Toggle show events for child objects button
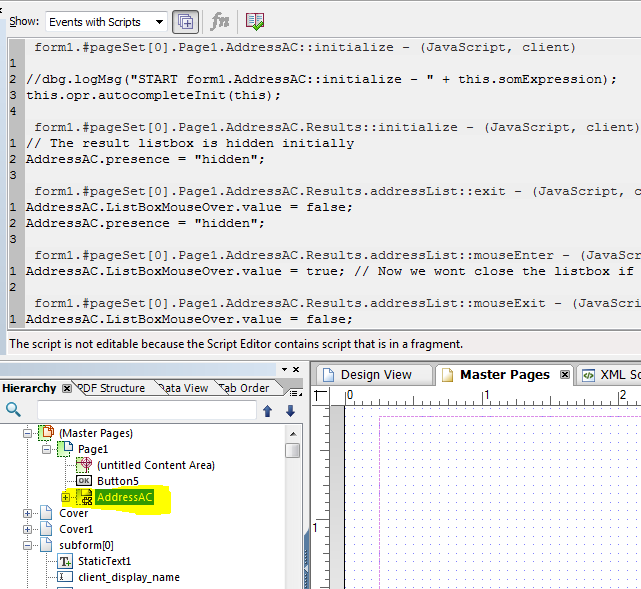The height and width of the screenshot is (589, 641). coord(185,21)
